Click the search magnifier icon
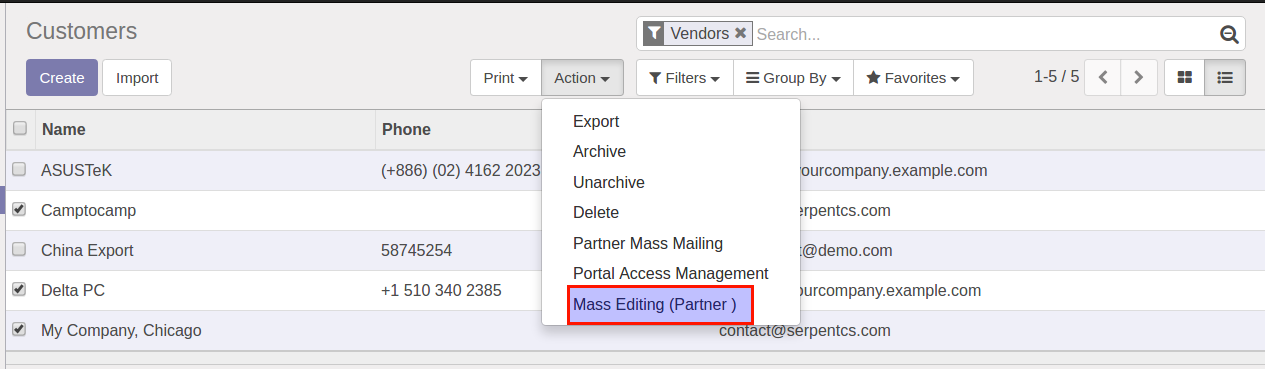 click(1229, 34)
